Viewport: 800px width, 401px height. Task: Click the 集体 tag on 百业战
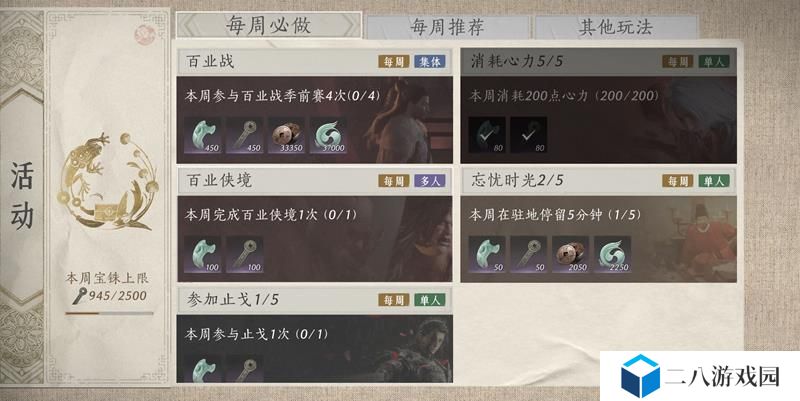point(430,62)
